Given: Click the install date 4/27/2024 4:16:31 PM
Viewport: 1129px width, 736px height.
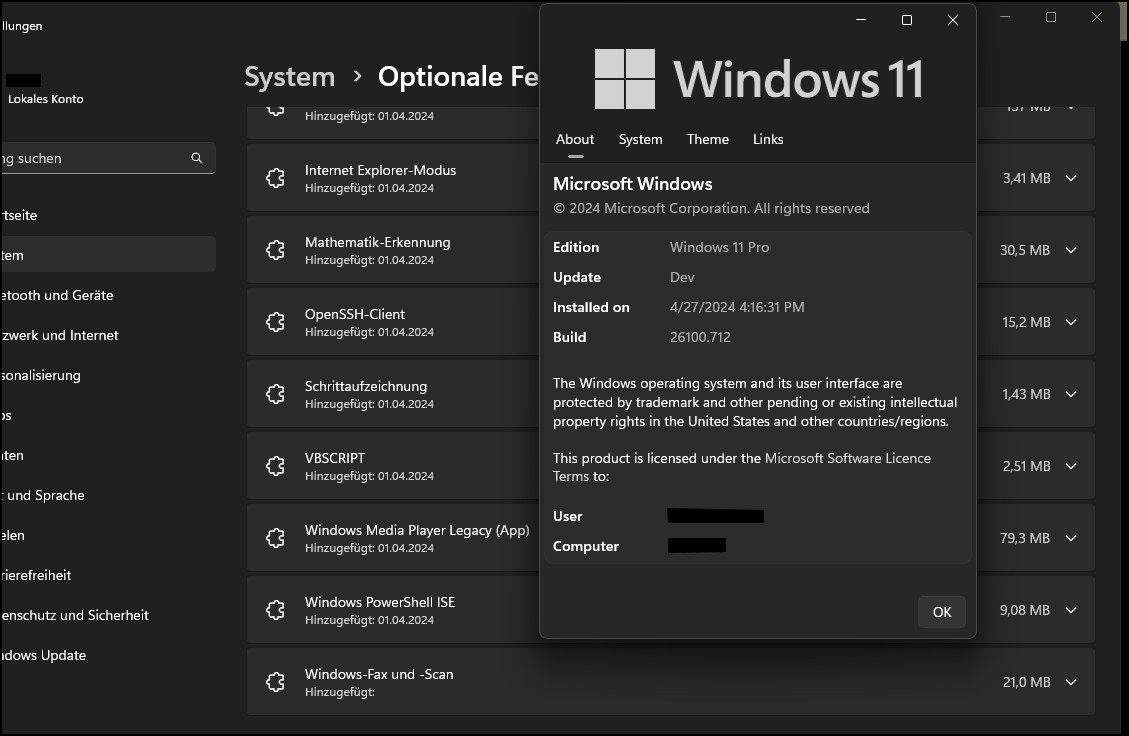Looking at the screenshot, I should 737,307.
